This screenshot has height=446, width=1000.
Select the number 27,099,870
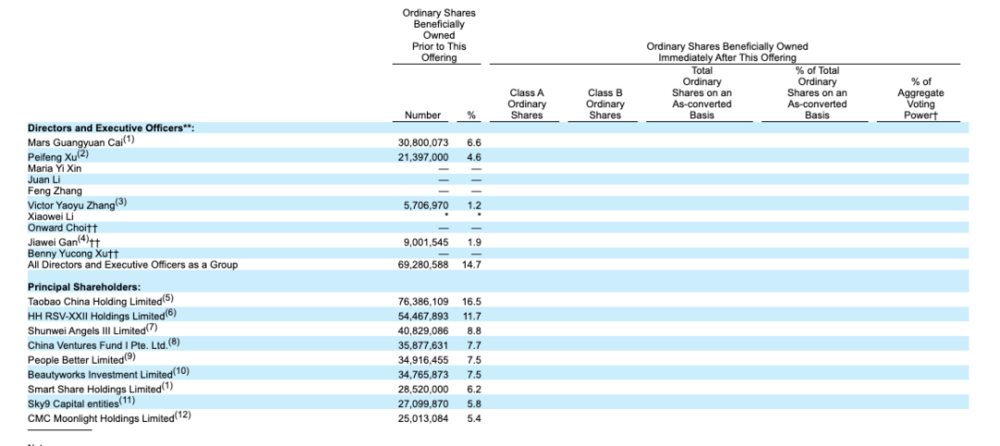pyautogui.click(x=423, y=404)
